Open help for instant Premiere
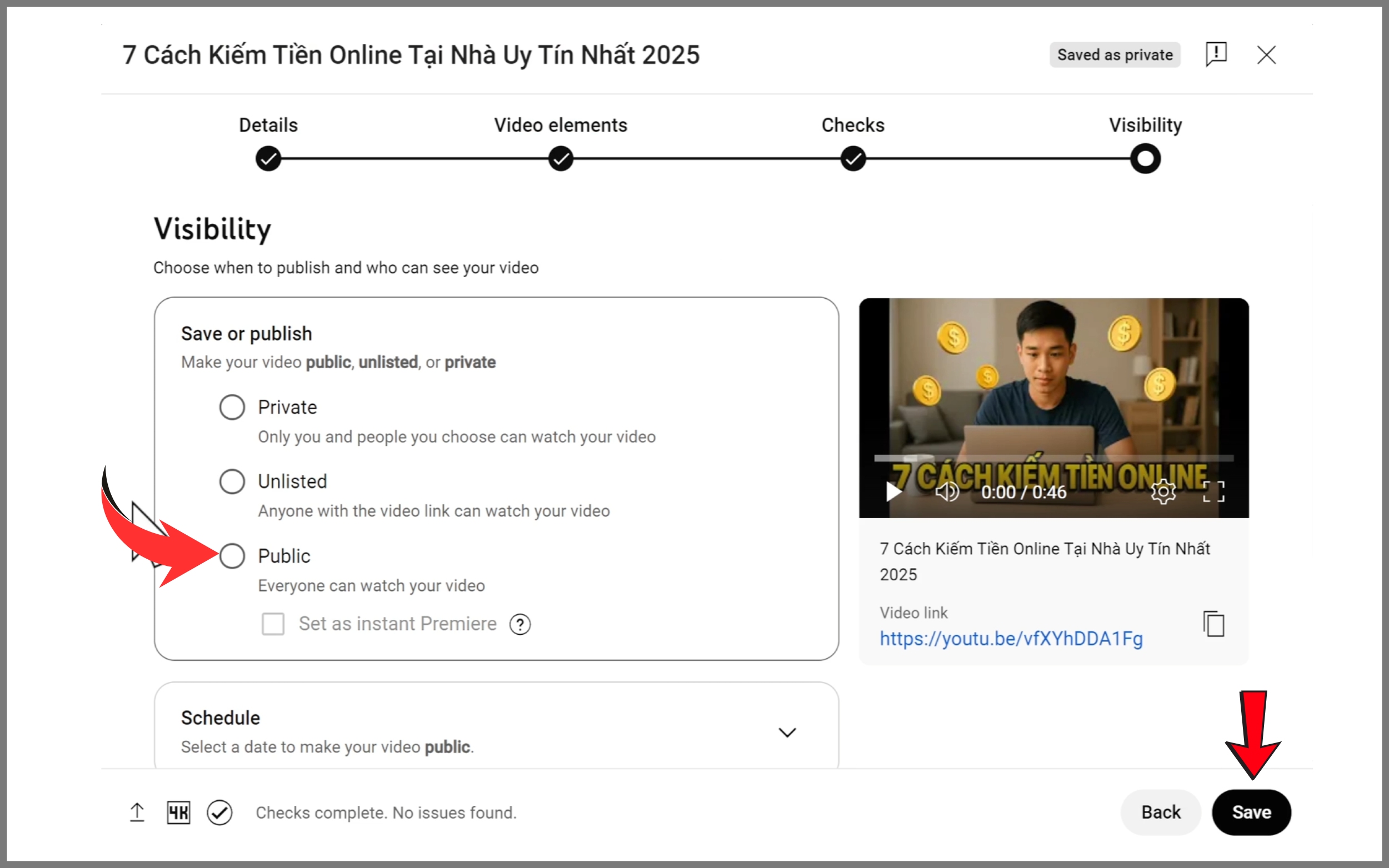This screenshot has width=1389, height=868. 519,624
